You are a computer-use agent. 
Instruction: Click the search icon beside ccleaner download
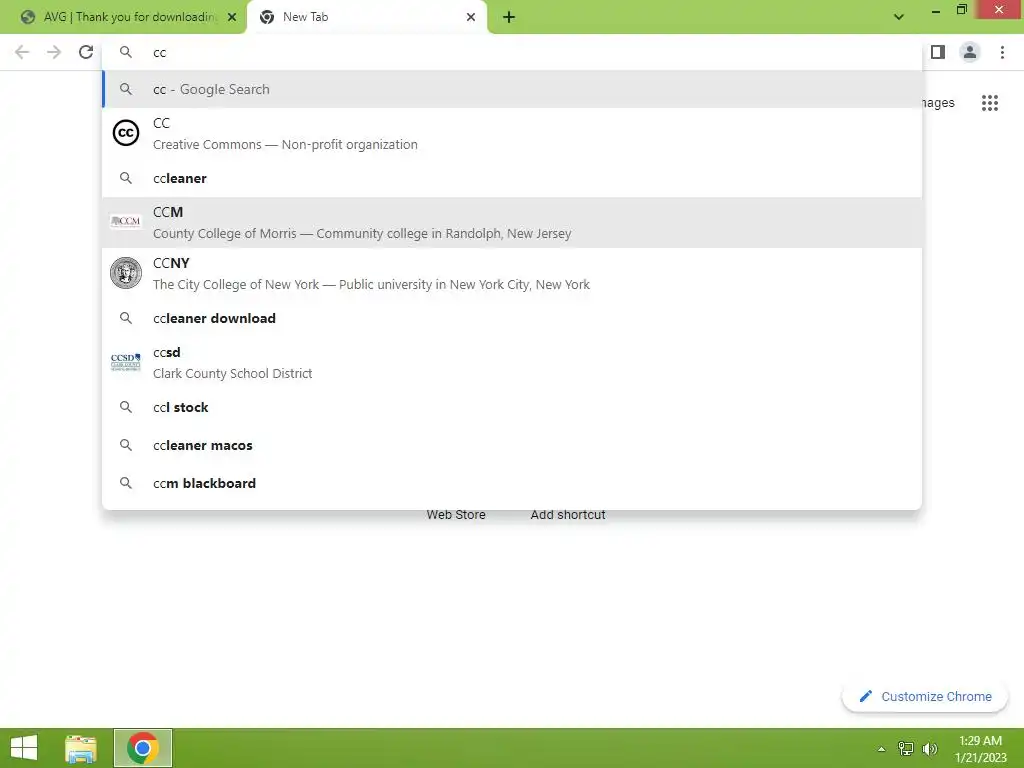coord(125,318)
